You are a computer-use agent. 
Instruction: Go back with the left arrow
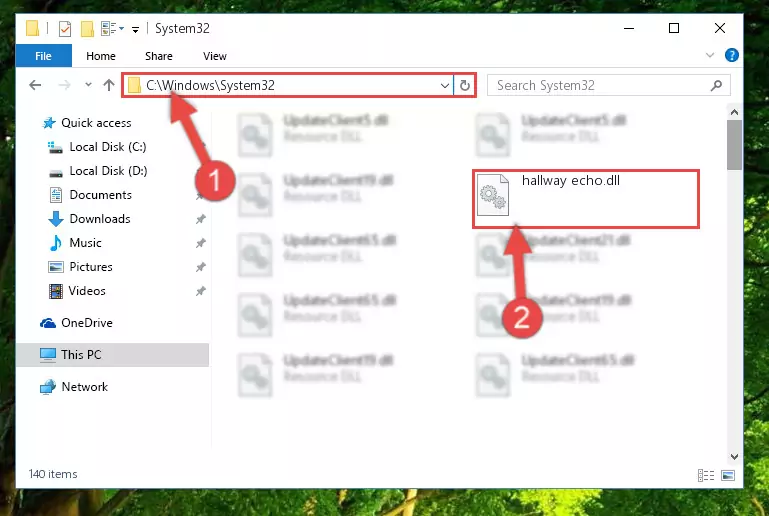click(35, 85)
